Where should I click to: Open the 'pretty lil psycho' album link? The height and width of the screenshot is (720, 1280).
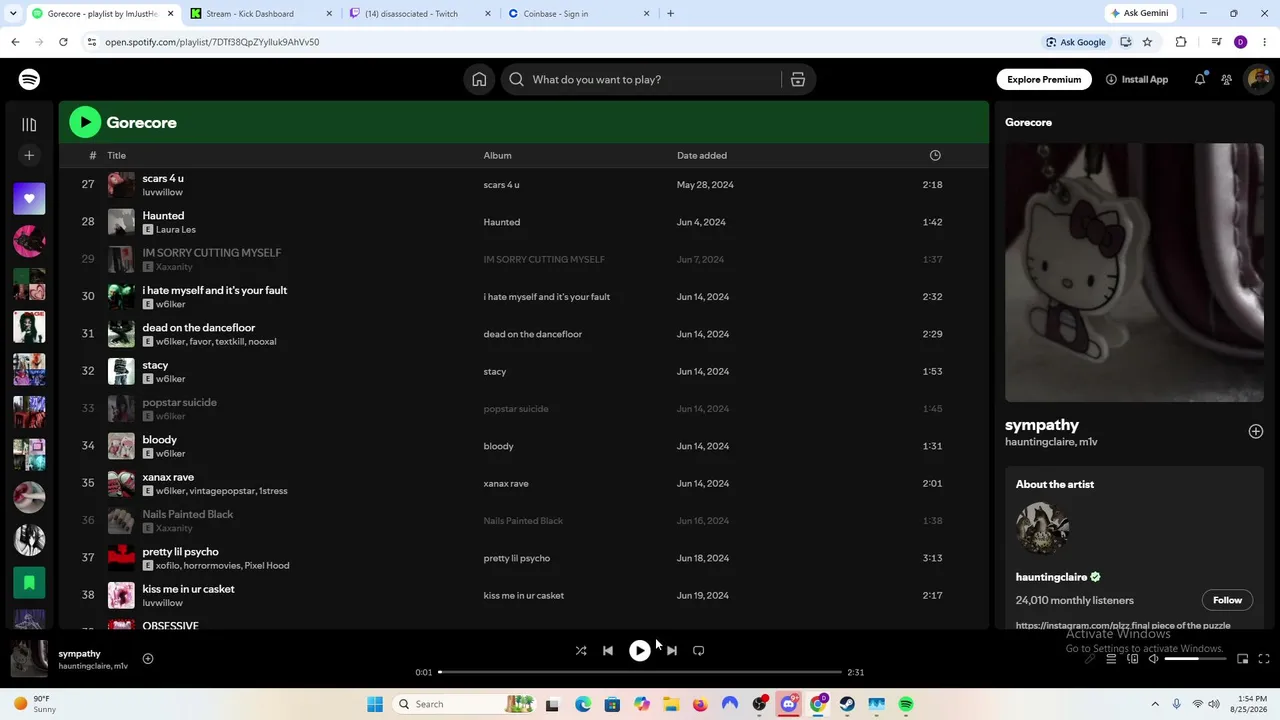pyautogui.click(x=517, y=558)
